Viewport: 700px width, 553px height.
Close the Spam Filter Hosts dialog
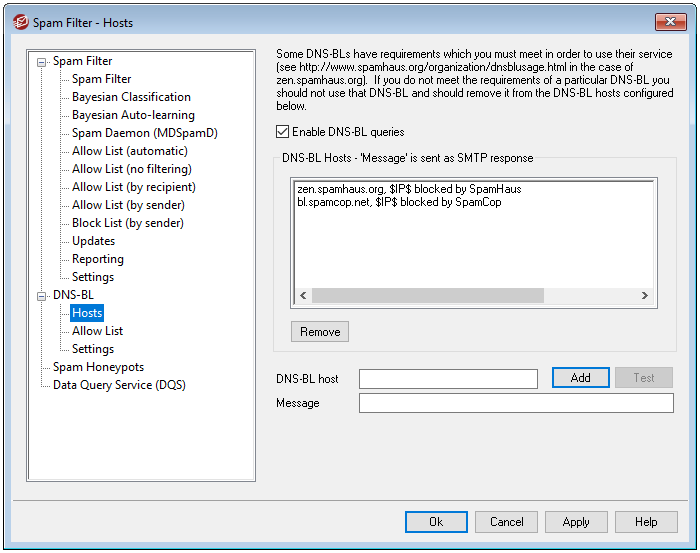[x=669, y=22]
